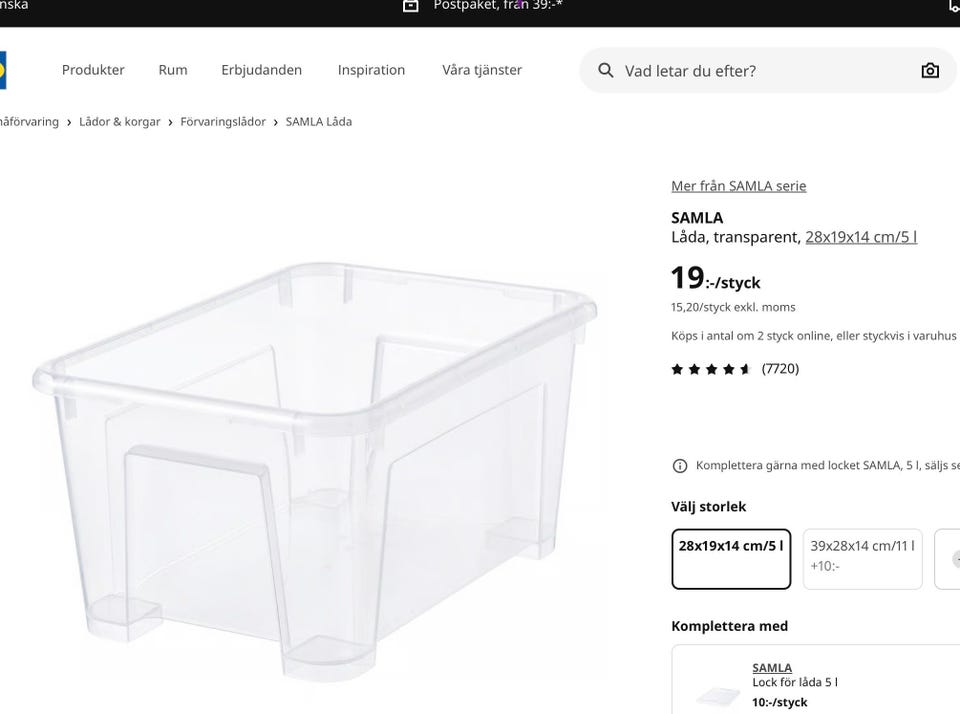This screenshot has height=714, width=960.
Task: Open Våra tjänster menu
Action: point(482,70)
